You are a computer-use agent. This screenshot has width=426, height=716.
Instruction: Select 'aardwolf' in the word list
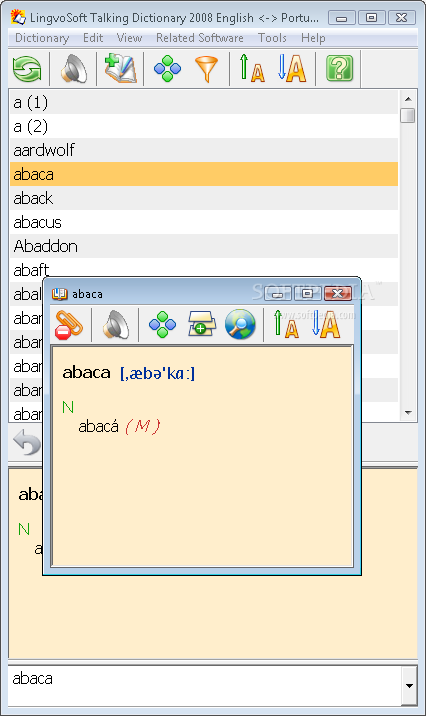pyautogui.click(x=204, y=150)
